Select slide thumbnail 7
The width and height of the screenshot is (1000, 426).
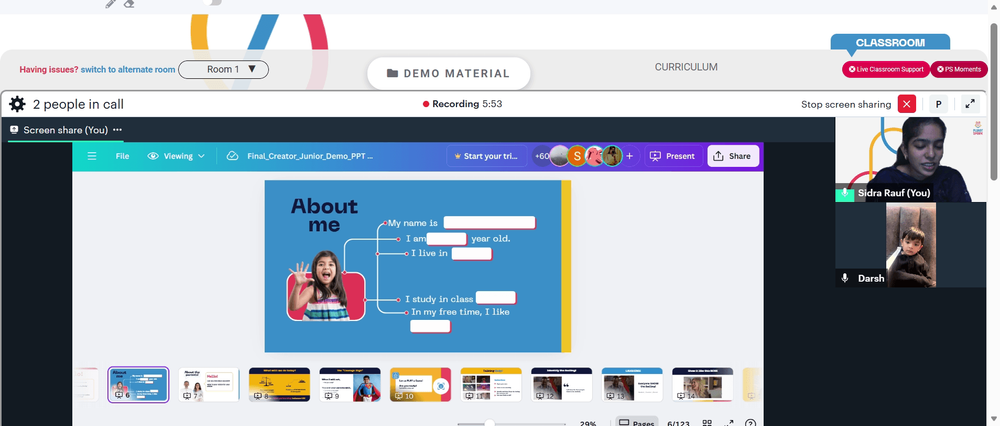point(209,385)
